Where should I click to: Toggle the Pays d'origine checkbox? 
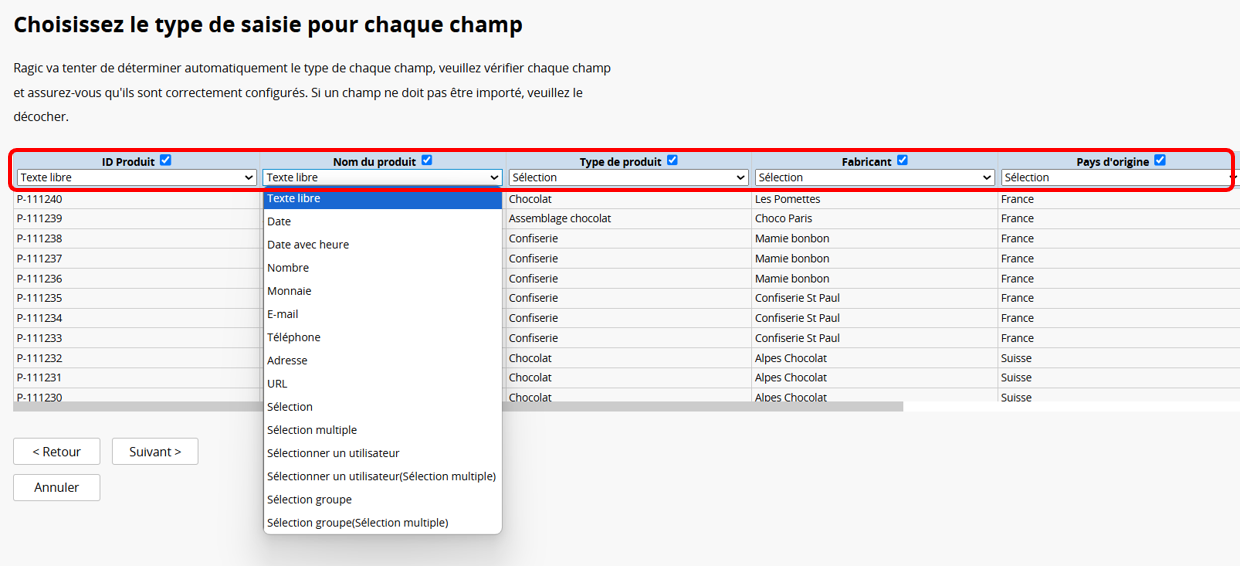point(1160,160)
